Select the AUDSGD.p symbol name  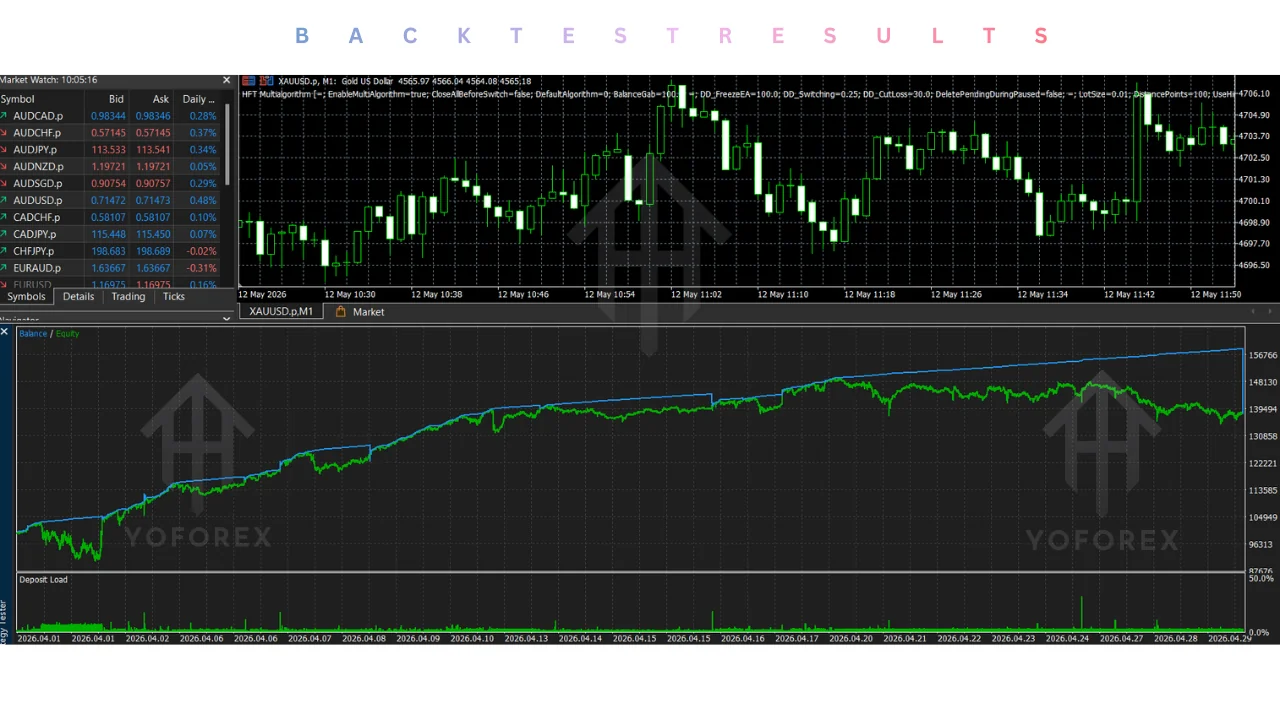38,184
